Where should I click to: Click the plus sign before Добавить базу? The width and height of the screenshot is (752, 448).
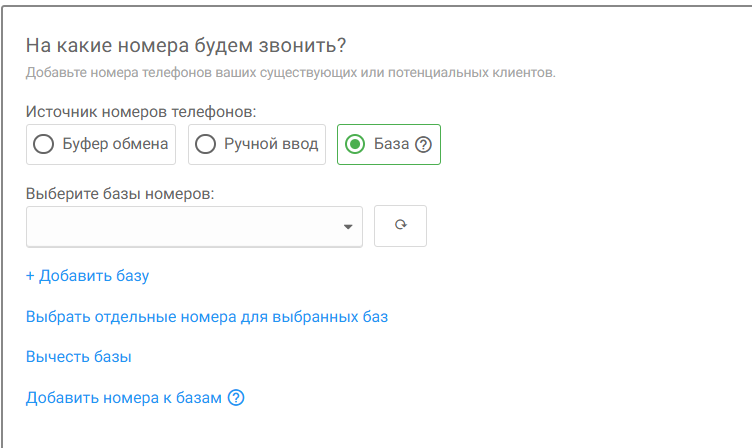31,276
